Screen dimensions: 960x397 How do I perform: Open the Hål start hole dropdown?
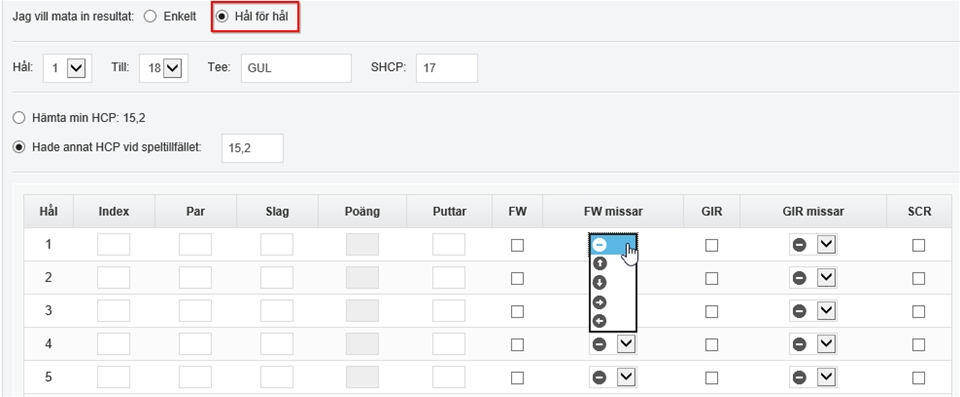[67, 68]
